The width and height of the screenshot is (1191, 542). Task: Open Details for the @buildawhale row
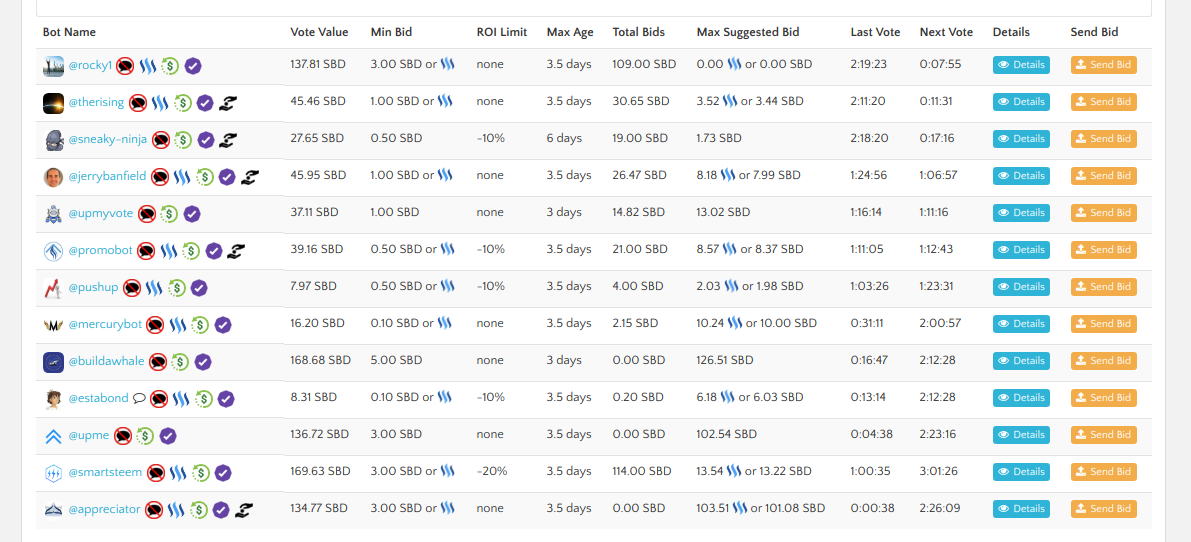coord(1021,361)
